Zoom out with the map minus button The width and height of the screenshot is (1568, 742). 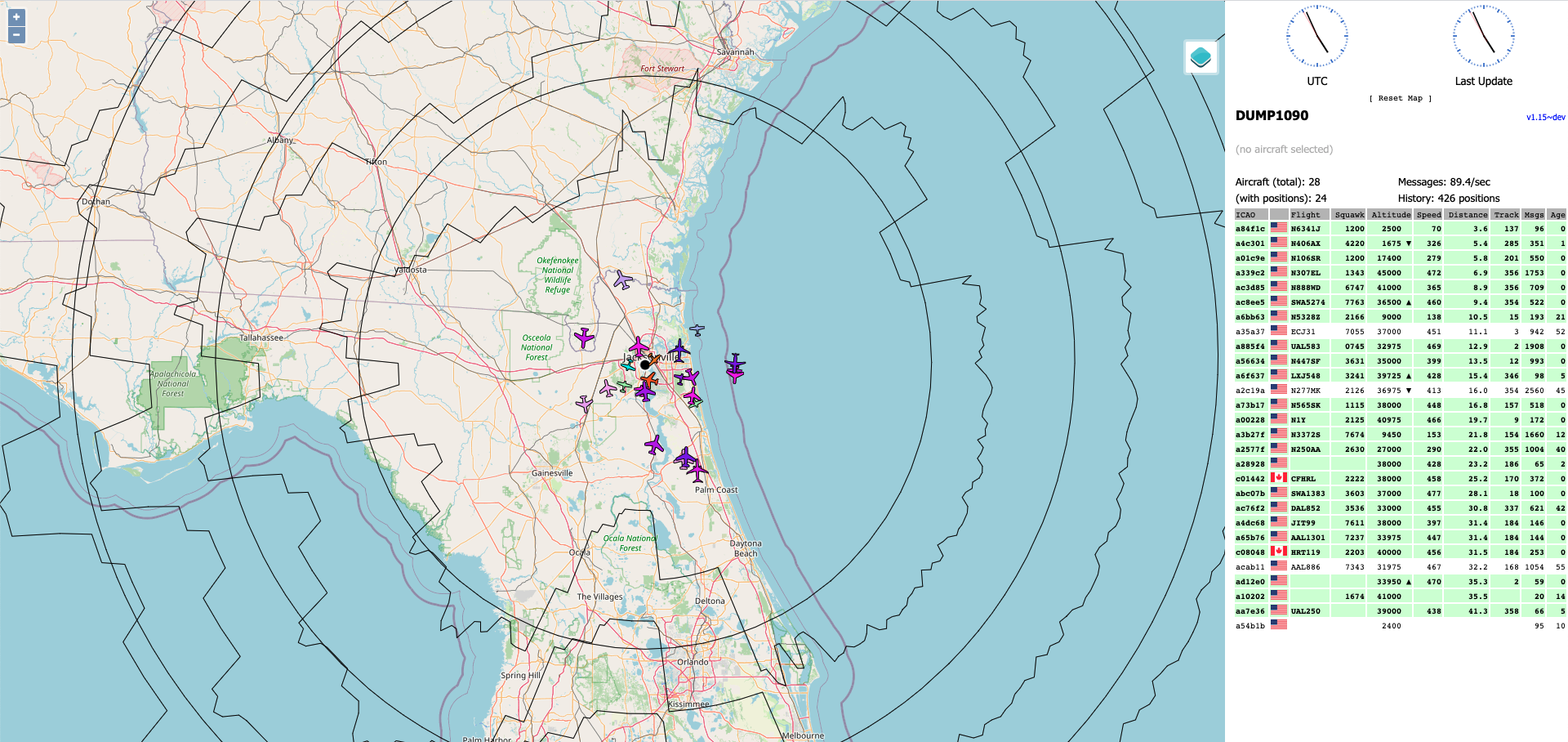(16, 35)
